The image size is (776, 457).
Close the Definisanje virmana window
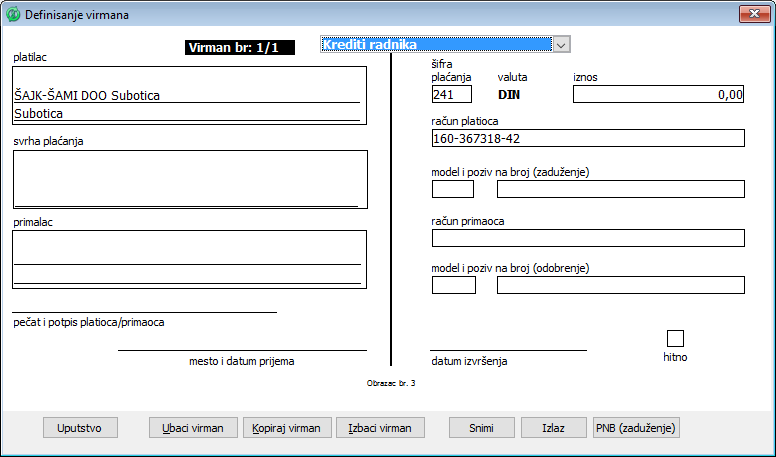tap(751, 15)
